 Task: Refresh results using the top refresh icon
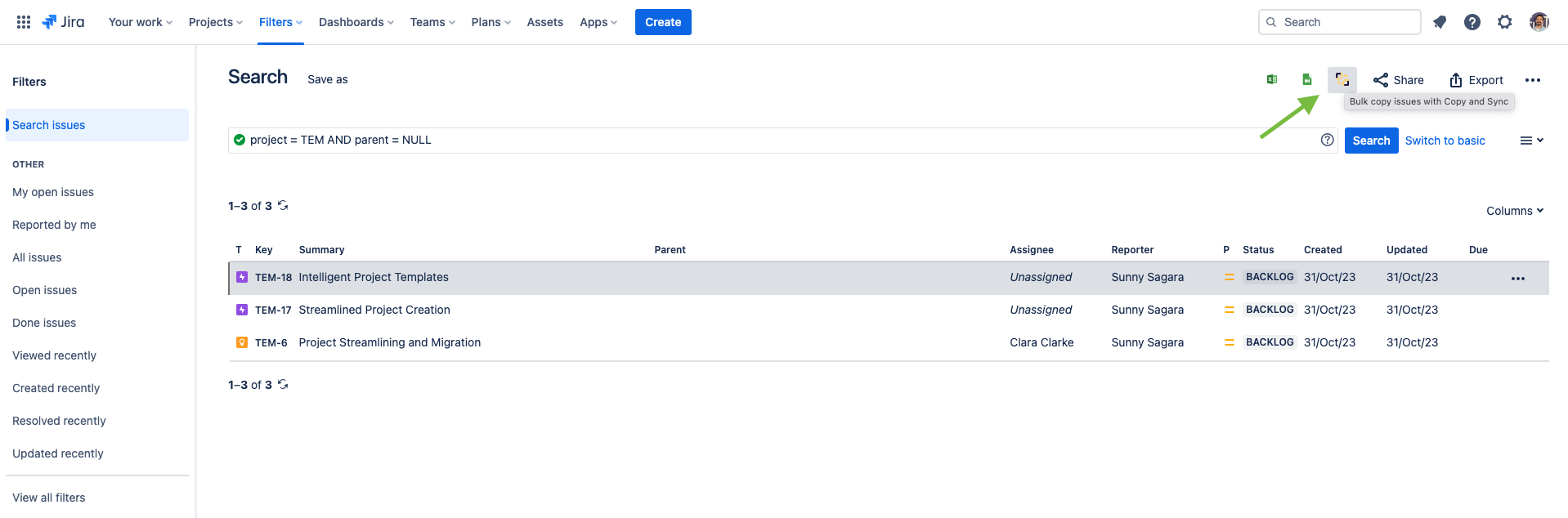[x=283, y=205]
